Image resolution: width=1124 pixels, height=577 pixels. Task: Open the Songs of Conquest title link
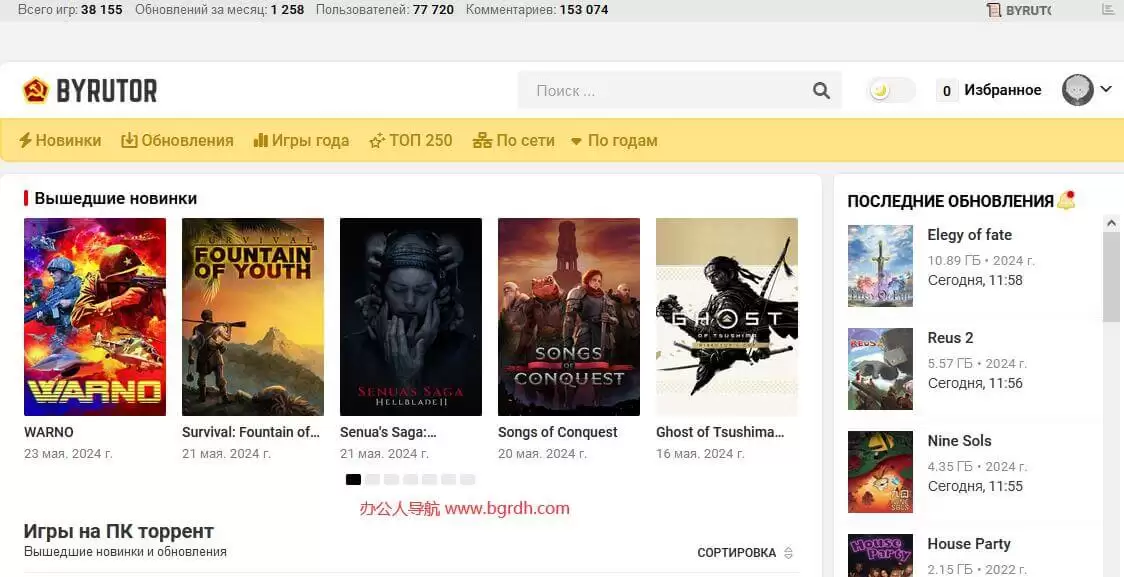point(558,432)
